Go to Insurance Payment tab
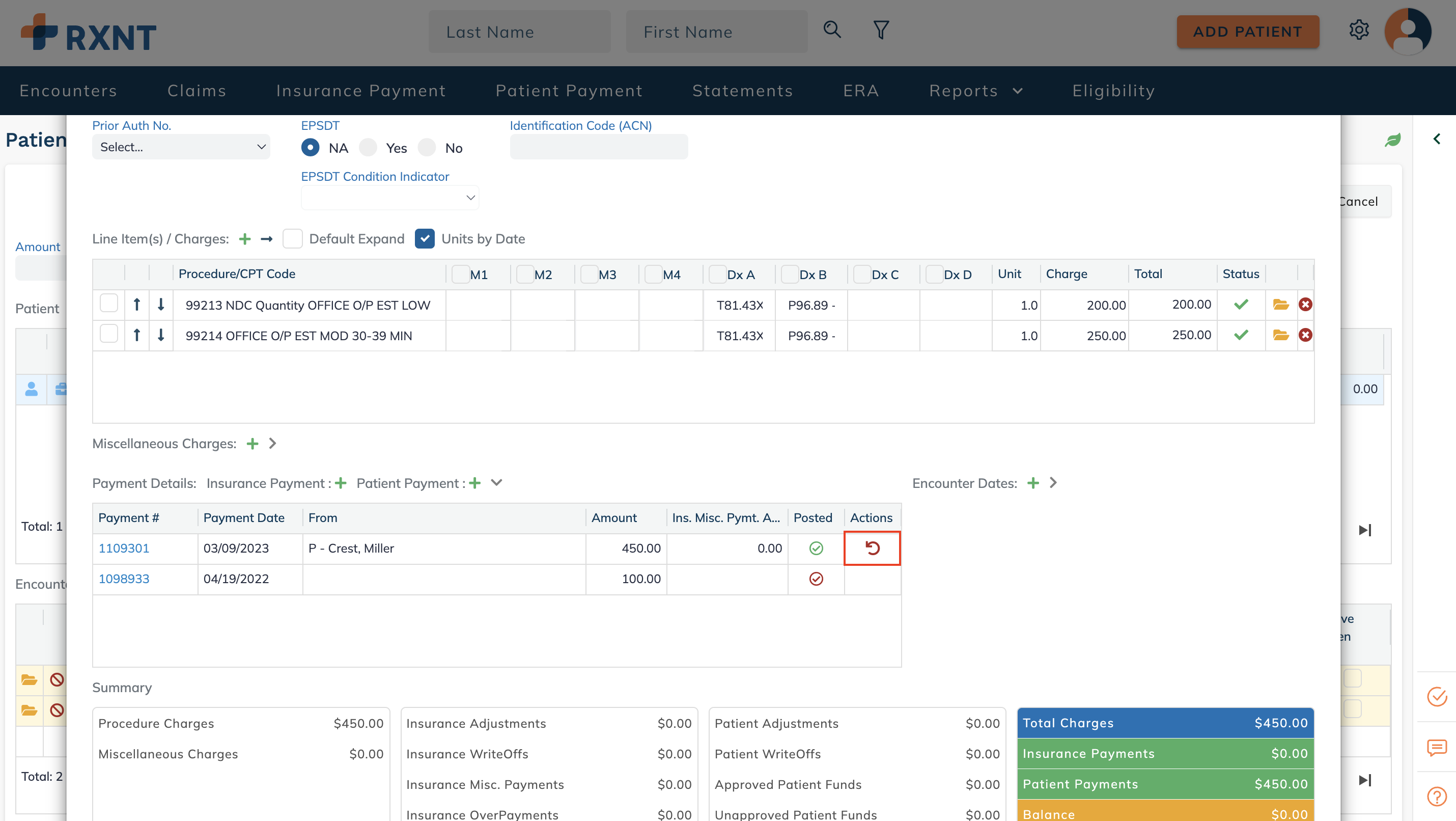The image size is (1456, 821). pyautogui.click(x=360, y=91)
